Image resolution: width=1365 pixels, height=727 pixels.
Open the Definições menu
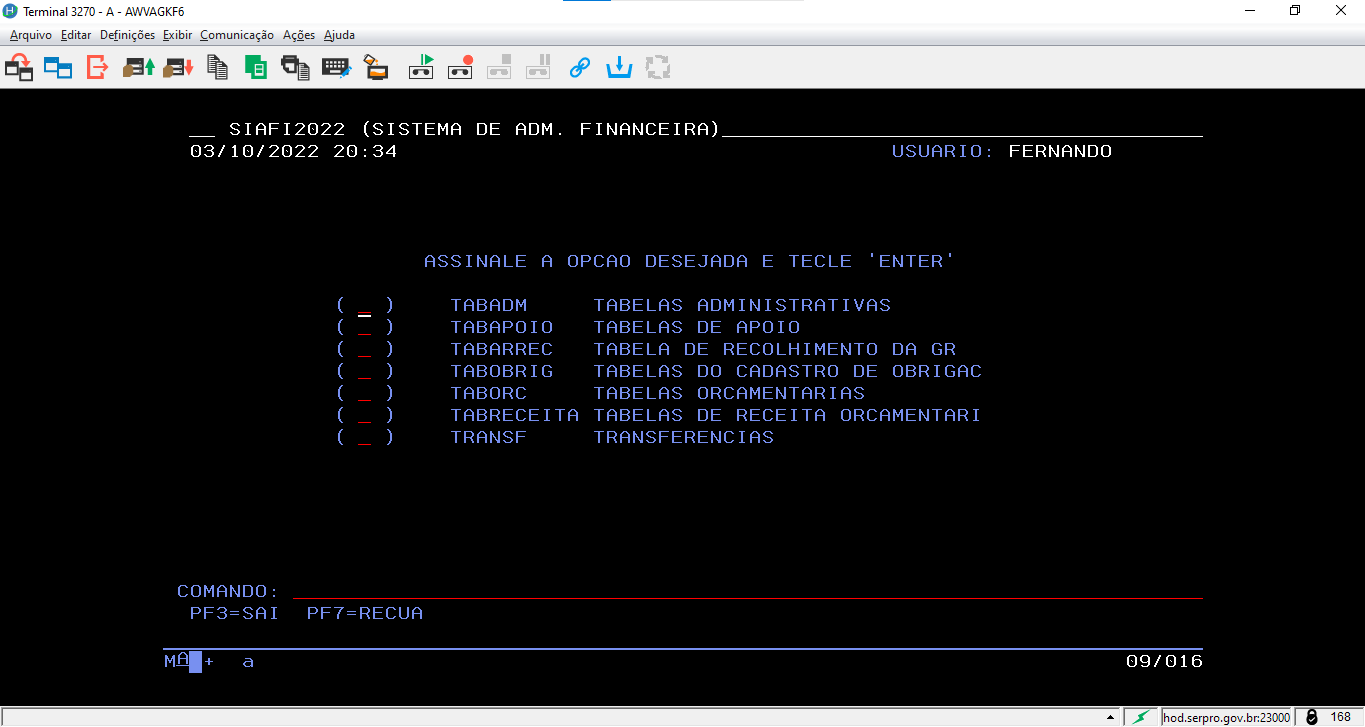(127, 35)
